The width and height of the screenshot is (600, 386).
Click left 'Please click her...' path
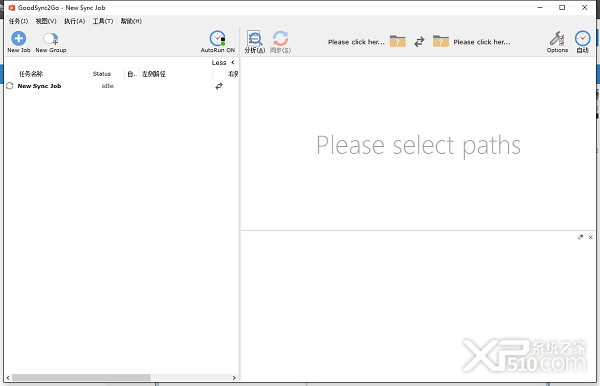(x=356, y=42)
